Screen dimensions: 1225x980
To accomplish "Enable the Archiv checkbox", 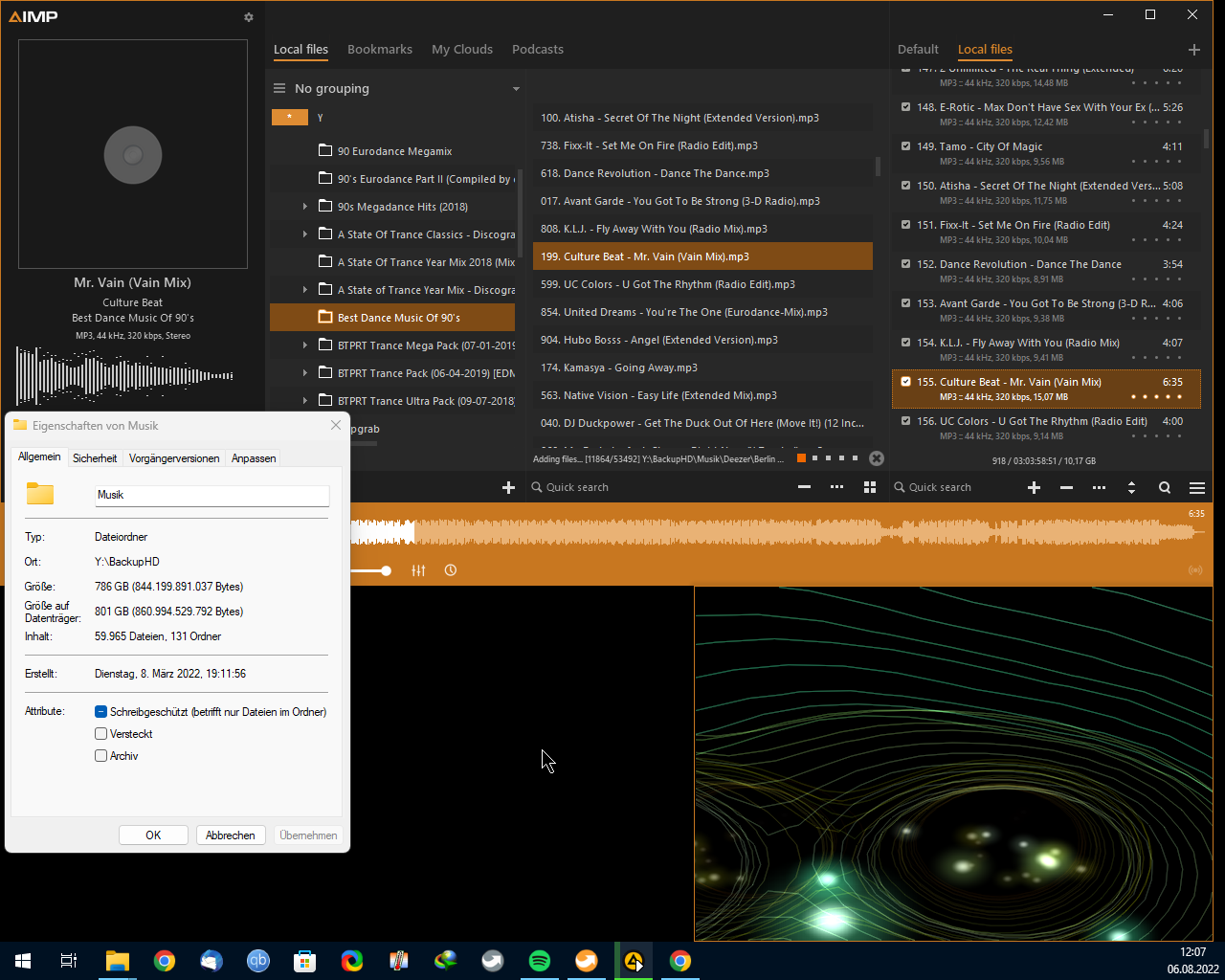I will pyautogui.click(x=100, y=756).
